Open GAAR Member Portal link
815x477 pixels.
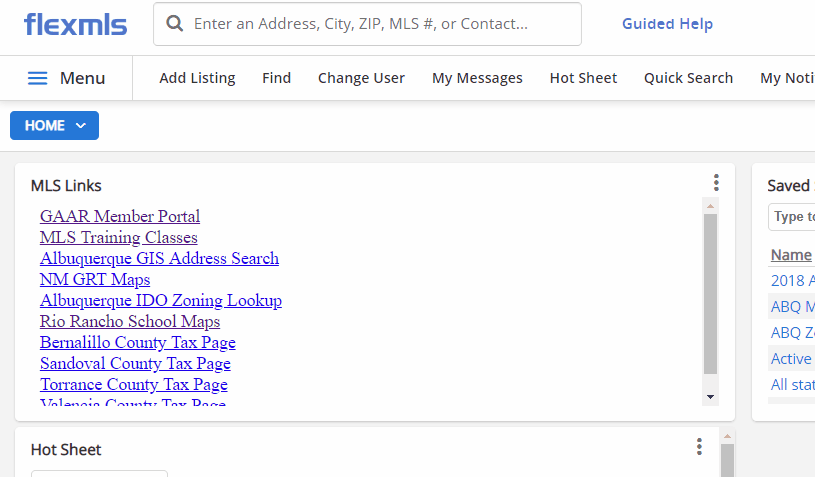pos(120,216)
